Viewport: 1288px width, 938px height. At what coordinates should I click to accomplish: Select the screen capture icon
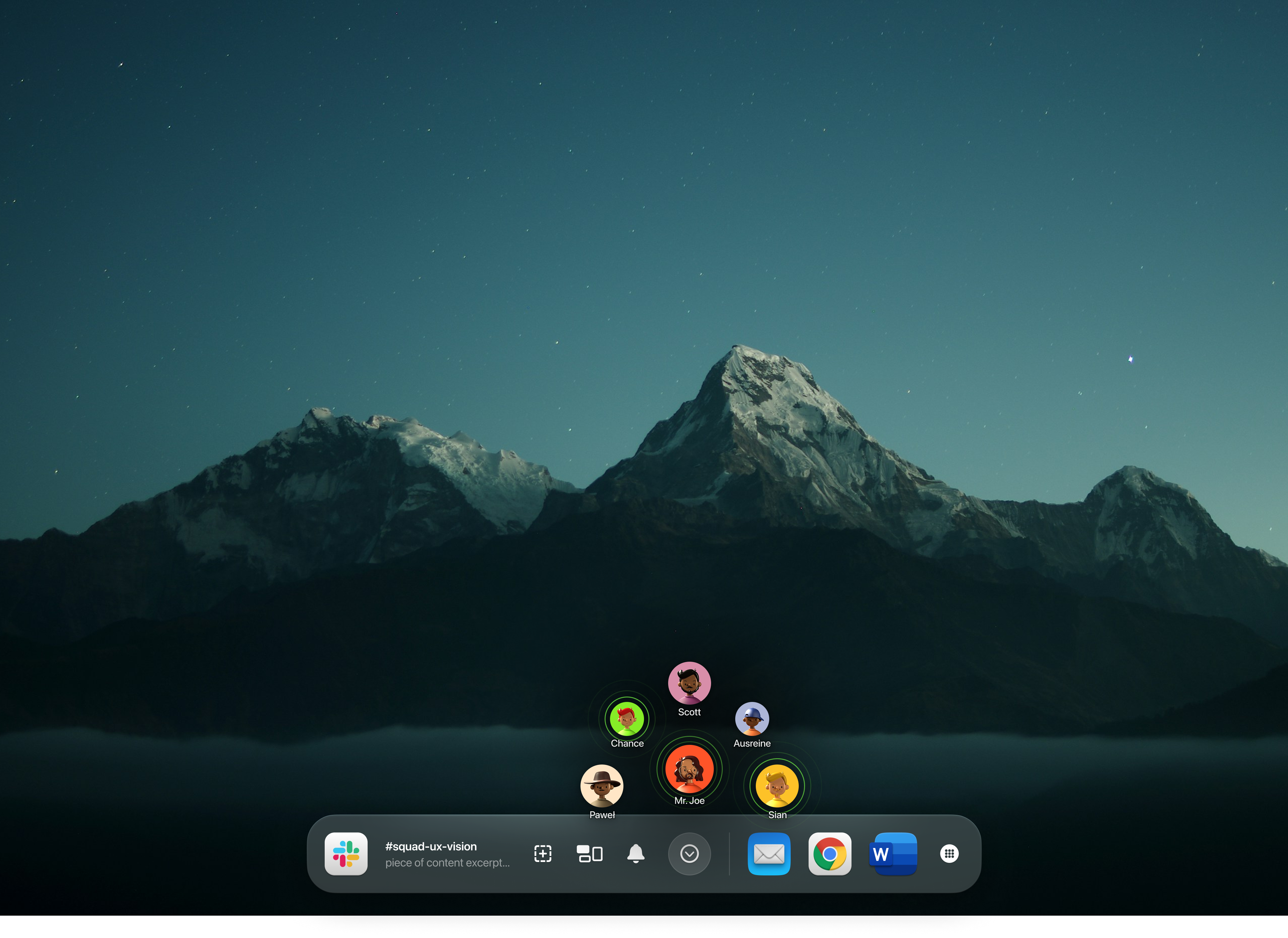pyautogui.click(x=542, y=854)
